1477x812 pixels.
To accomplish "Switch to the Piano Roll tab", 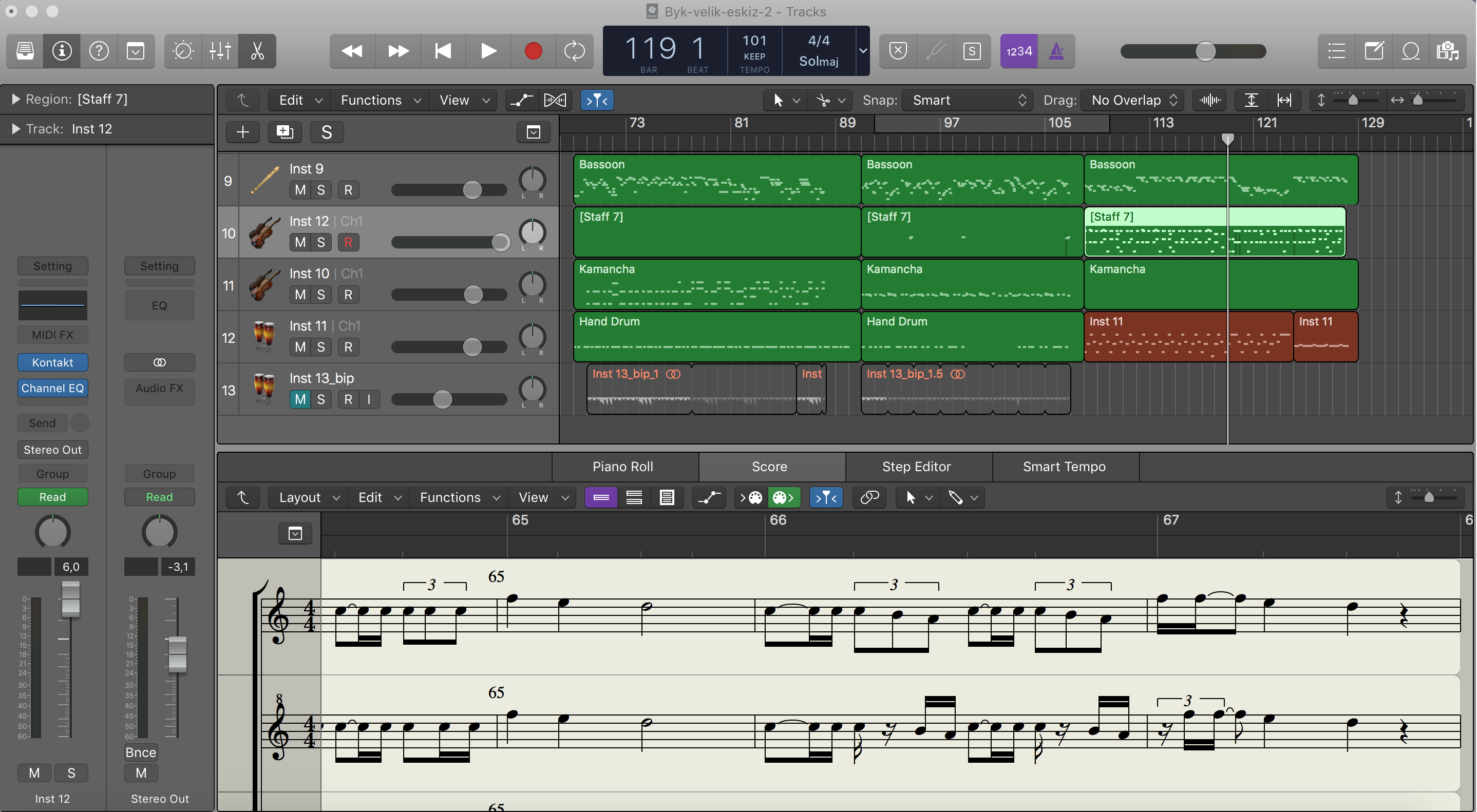I will click(622, 467).
